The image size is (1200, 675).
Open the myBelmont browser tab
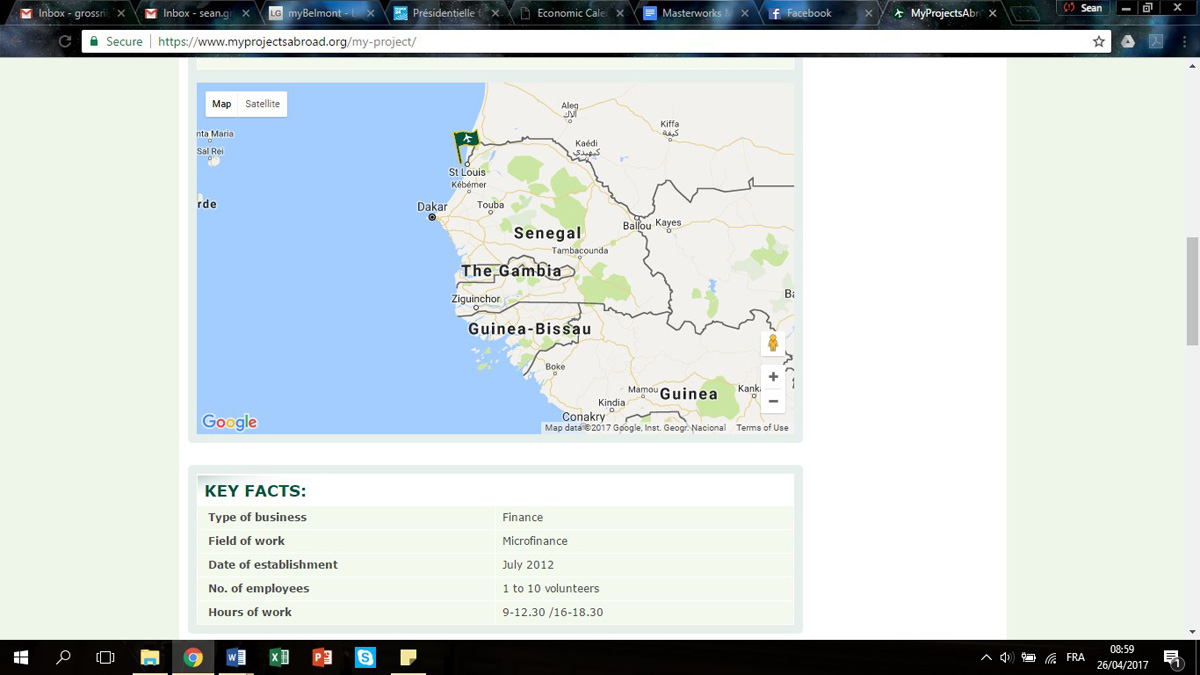320,14
